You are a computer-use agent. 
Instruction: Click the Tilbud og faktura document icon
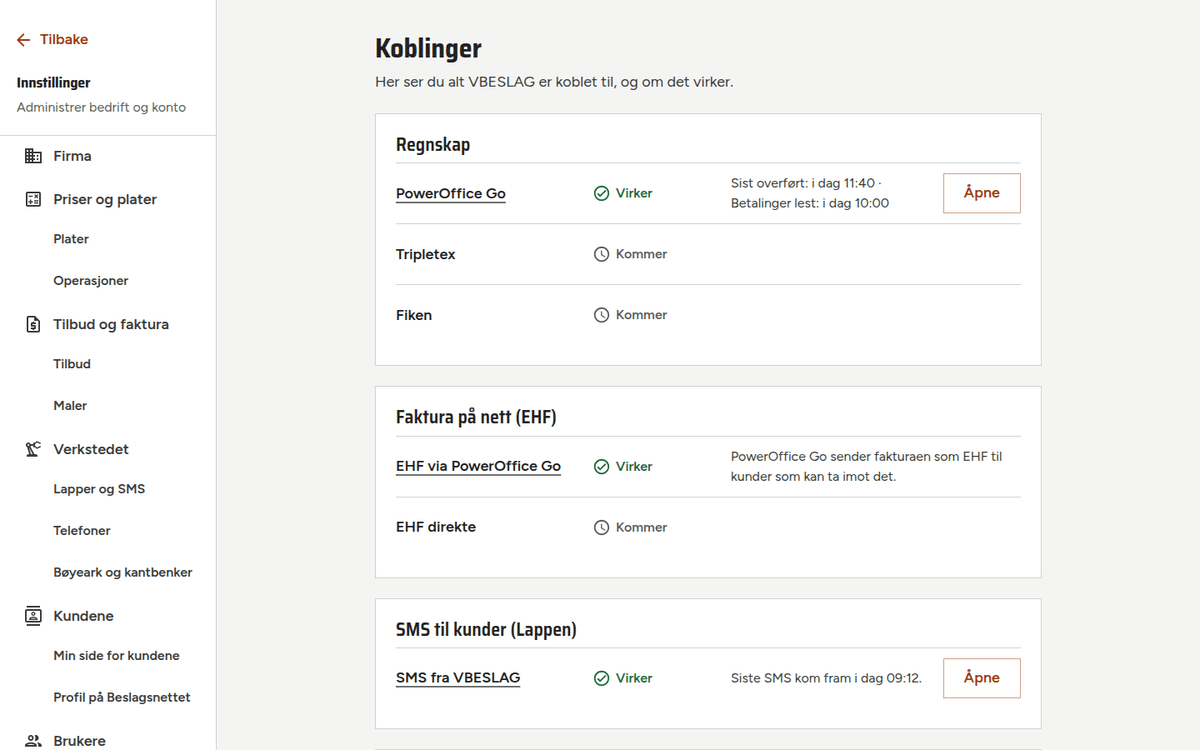point(33,324)
